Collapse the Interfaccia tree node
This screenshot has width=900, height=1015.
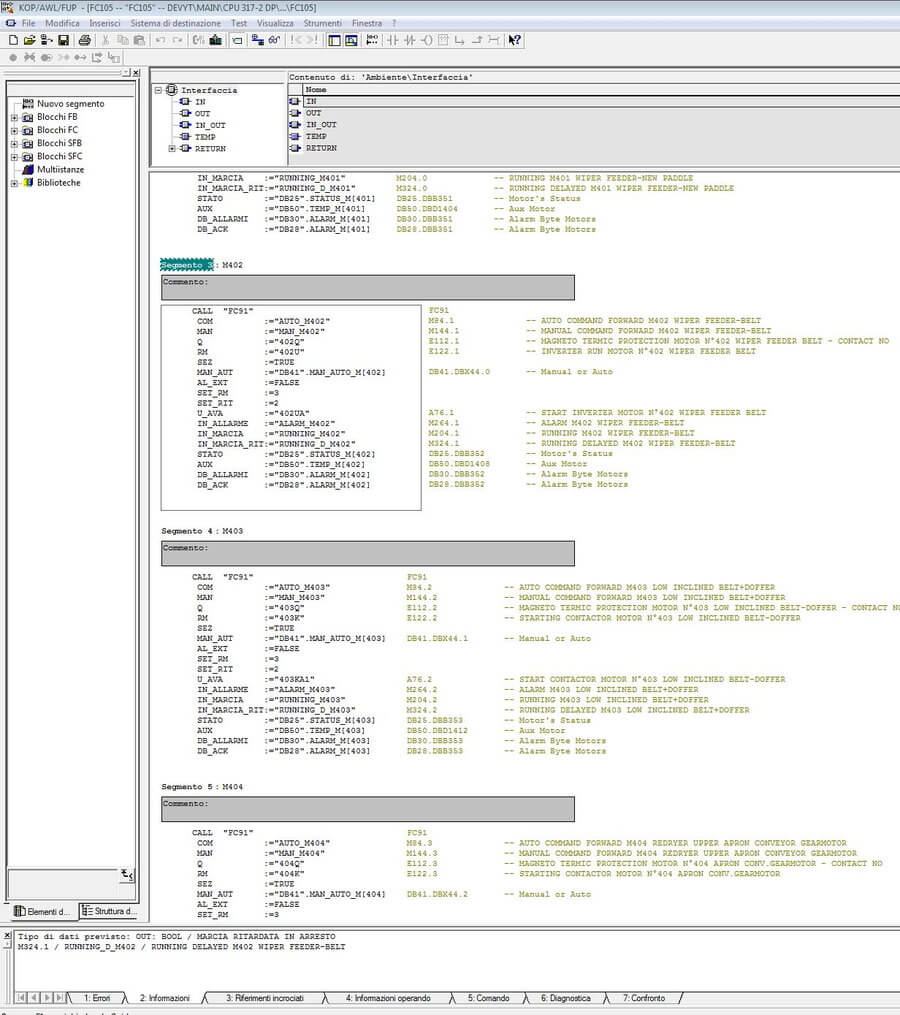(x=158, y=90)
